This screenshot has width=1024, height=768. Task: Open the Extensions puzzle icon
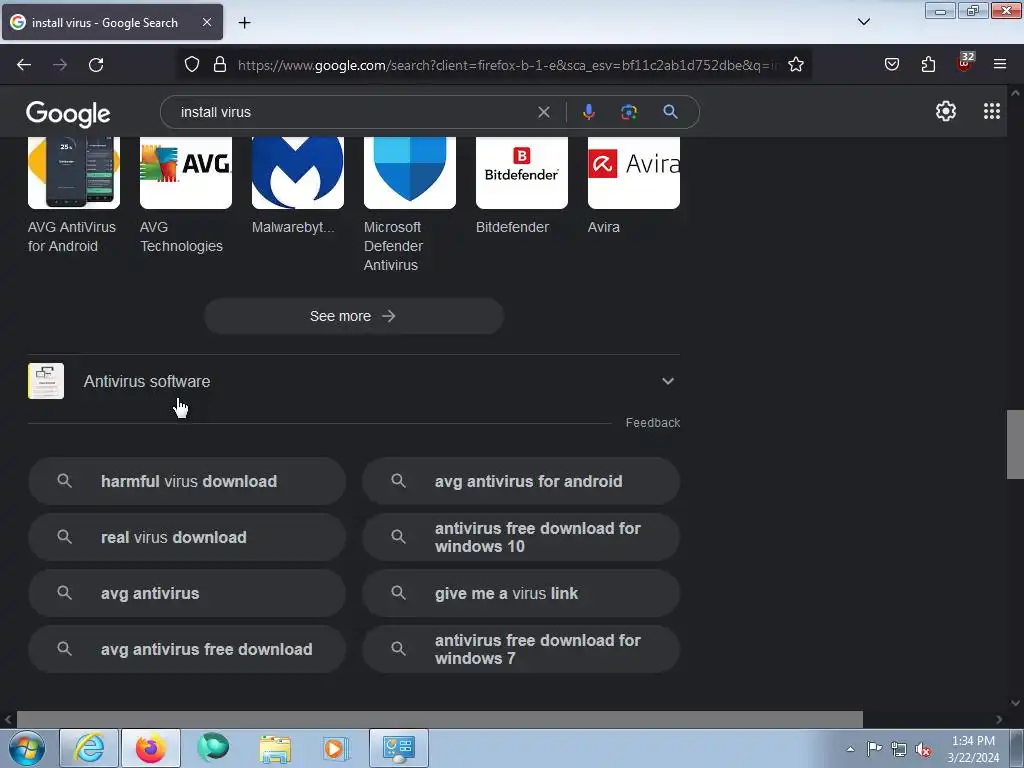[928, 65]
